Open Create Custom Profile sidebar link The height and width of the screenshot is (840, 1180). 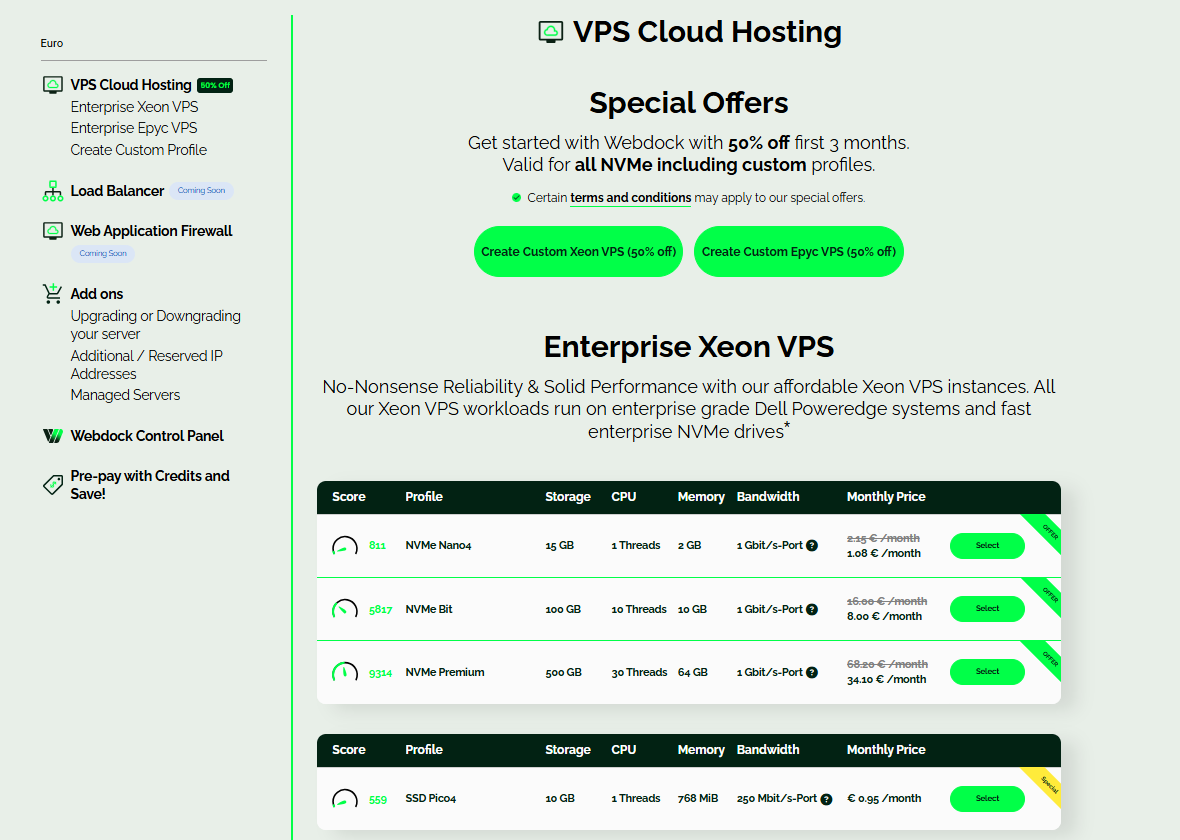click(138, 150)
